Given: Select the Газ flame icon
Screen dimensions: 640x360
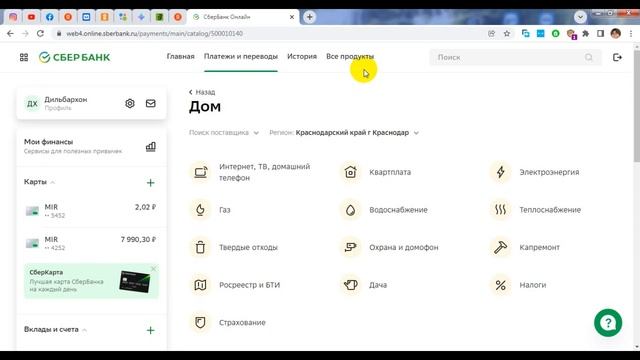Looking at the screenshot, I should (200, 210).
